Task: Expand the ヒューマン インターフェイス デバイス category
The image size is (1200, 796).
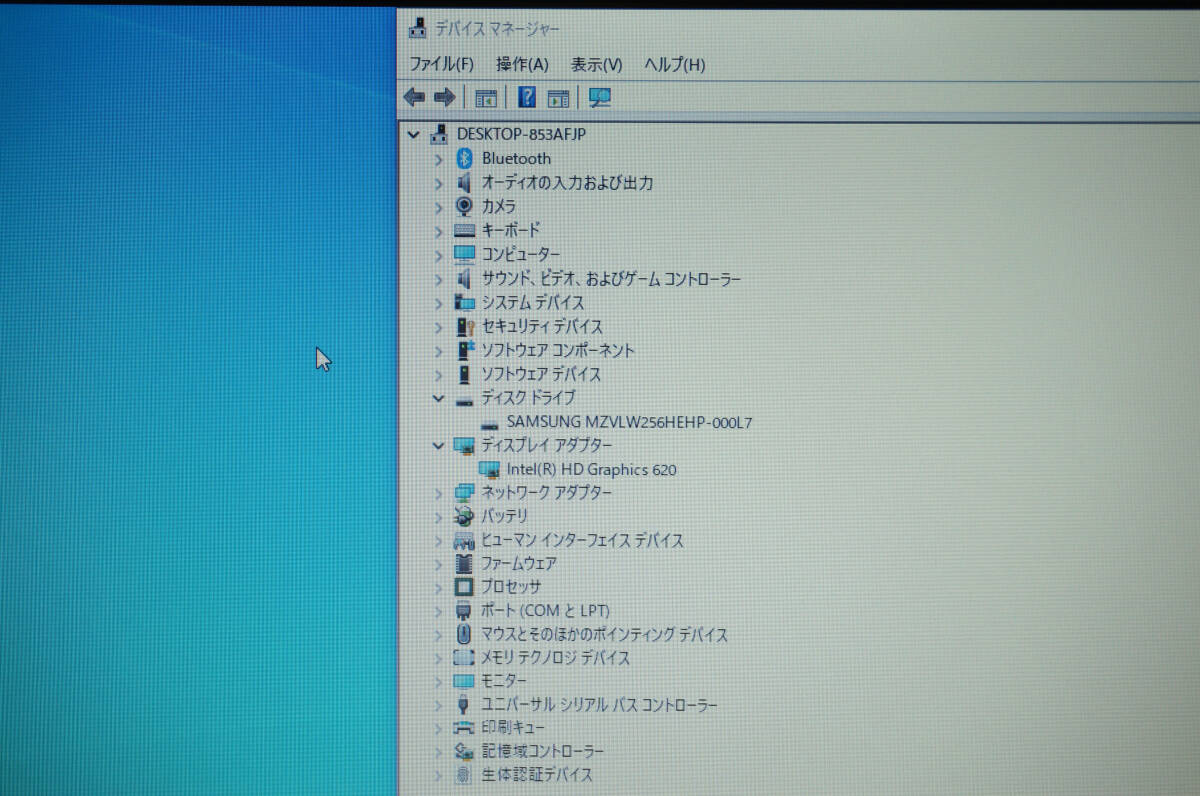Action: click(438, 540)
